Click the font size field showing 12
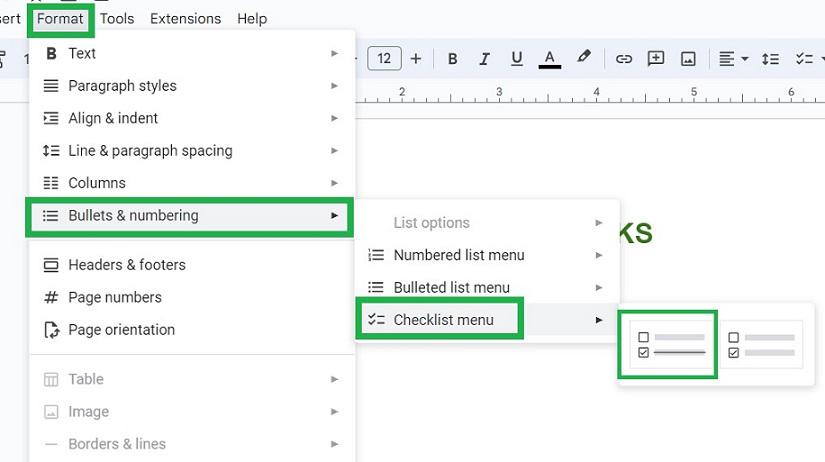The height and width of the screenshot is (462, 825). [385, 59]
